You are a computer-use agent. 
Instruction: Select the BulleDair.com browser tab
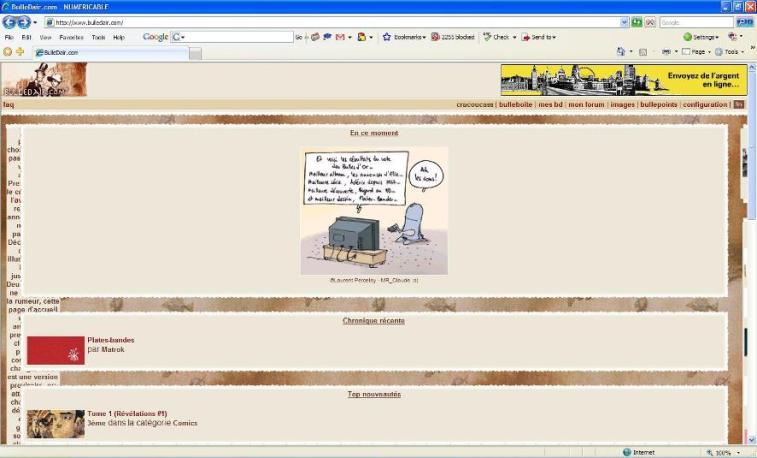tap(111, 53)
